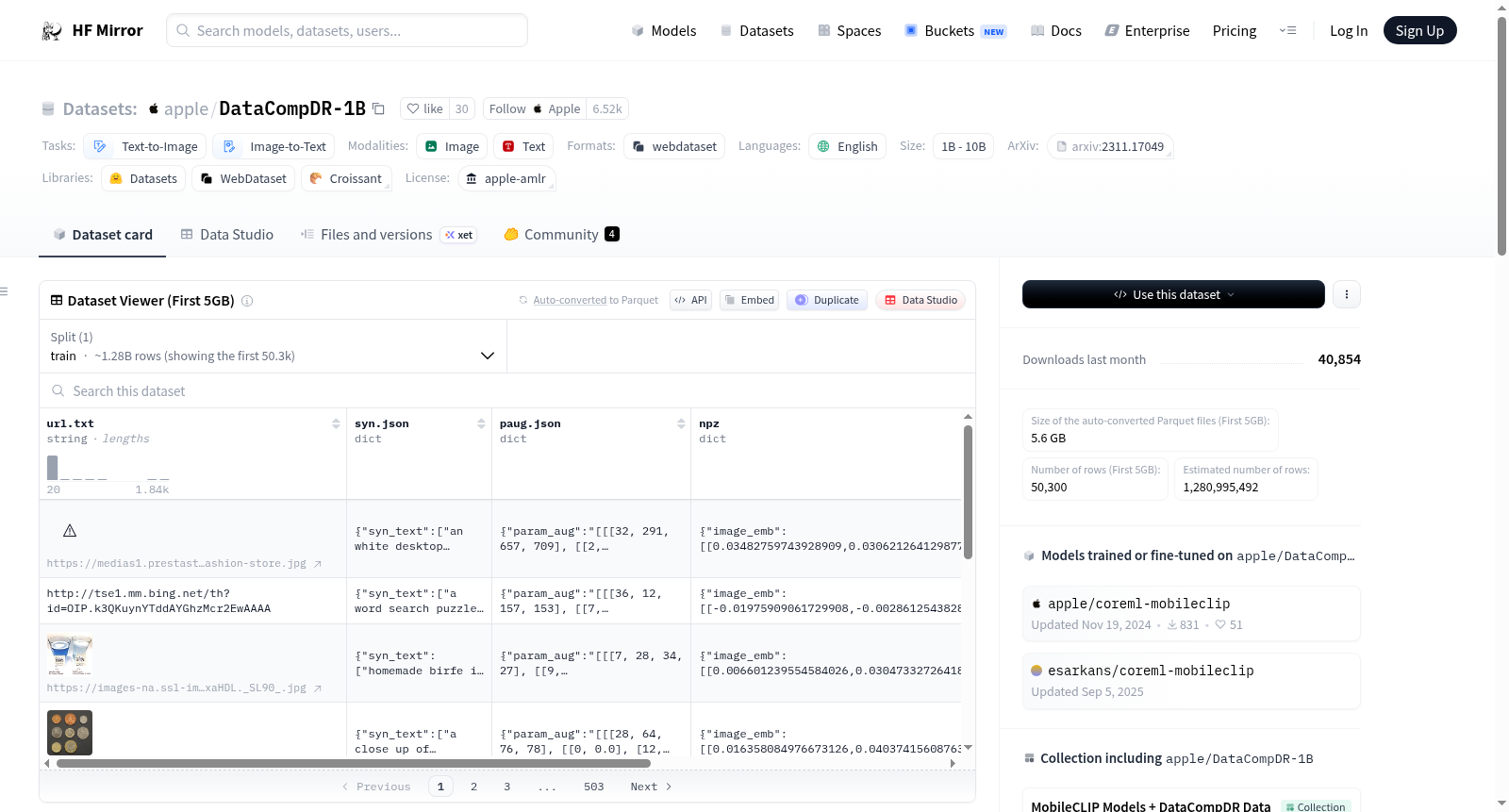
Task: Follow the Apple organization
Action: (534, 108)
